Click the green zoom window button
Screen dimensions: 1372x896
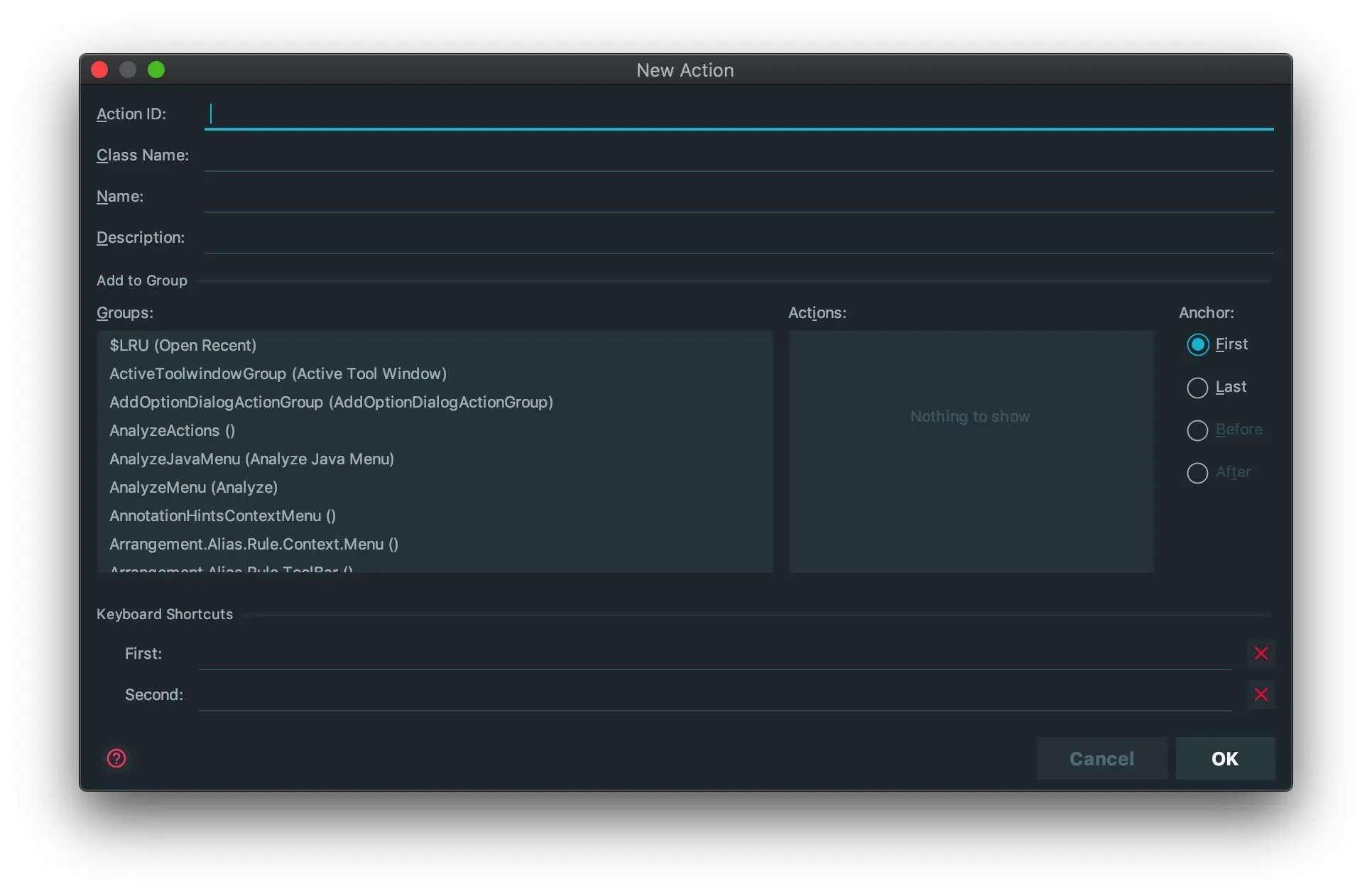tap(156, 70)
